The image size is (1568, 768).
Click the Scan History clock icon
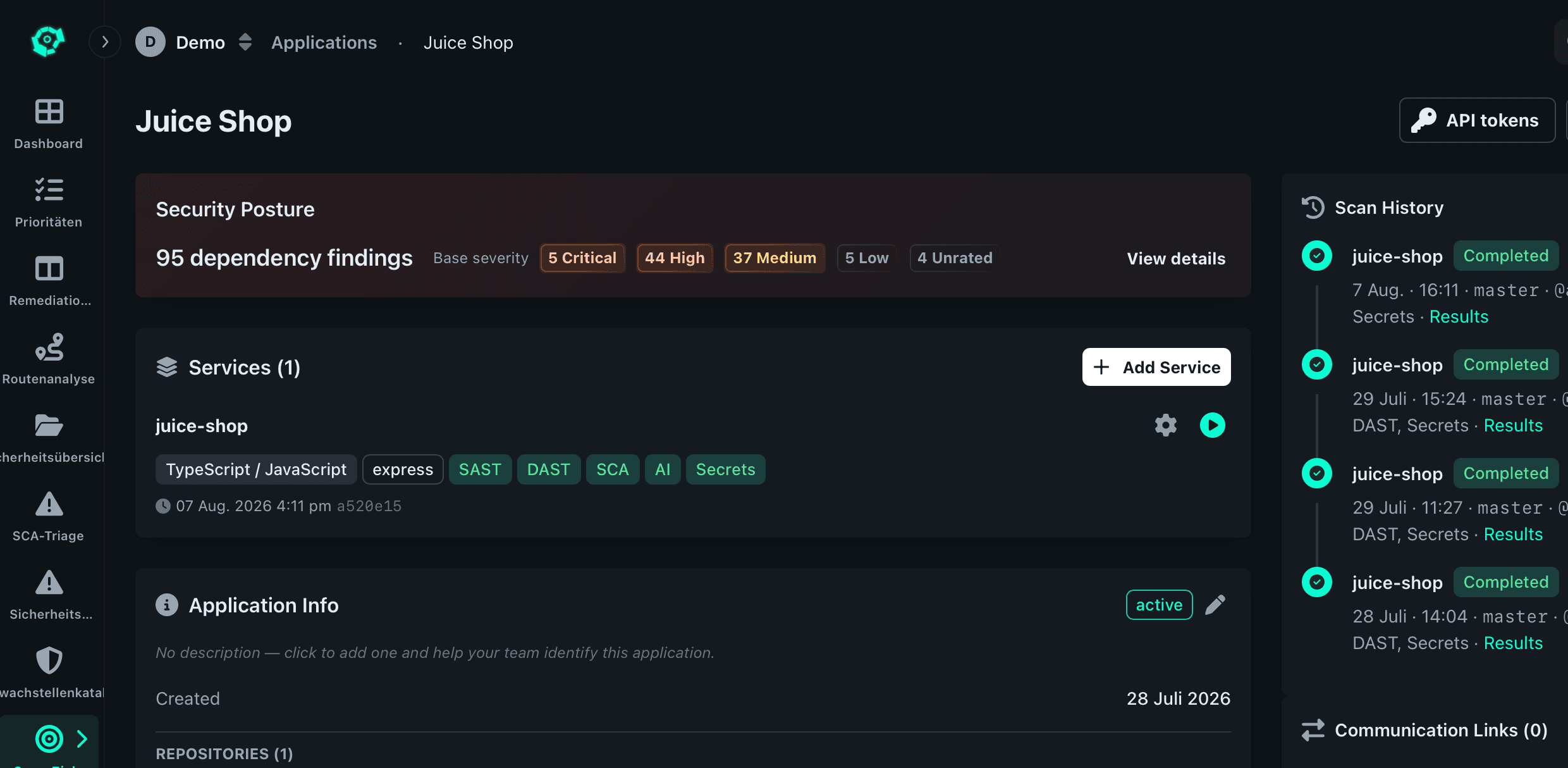[1313, 207]
